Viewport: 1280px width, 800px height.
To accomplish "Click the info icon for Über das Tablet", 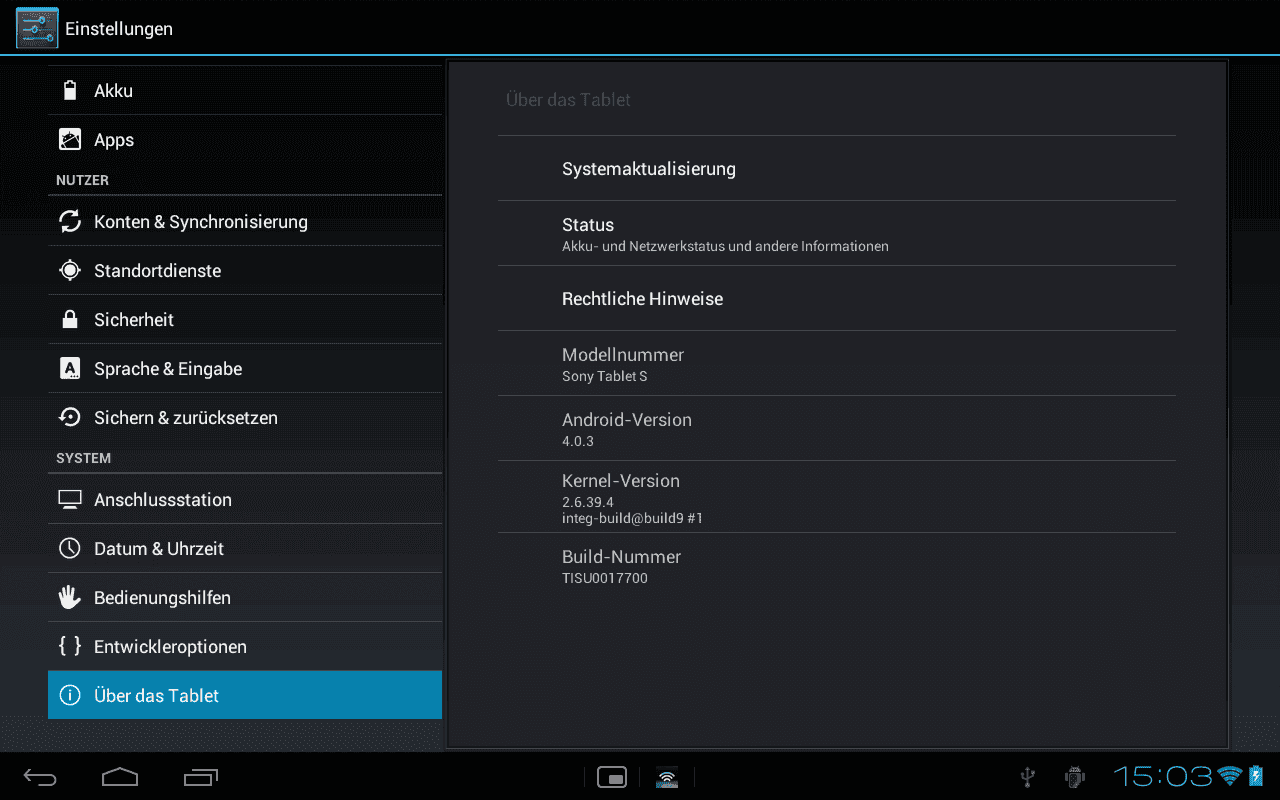I will [70, 695].
